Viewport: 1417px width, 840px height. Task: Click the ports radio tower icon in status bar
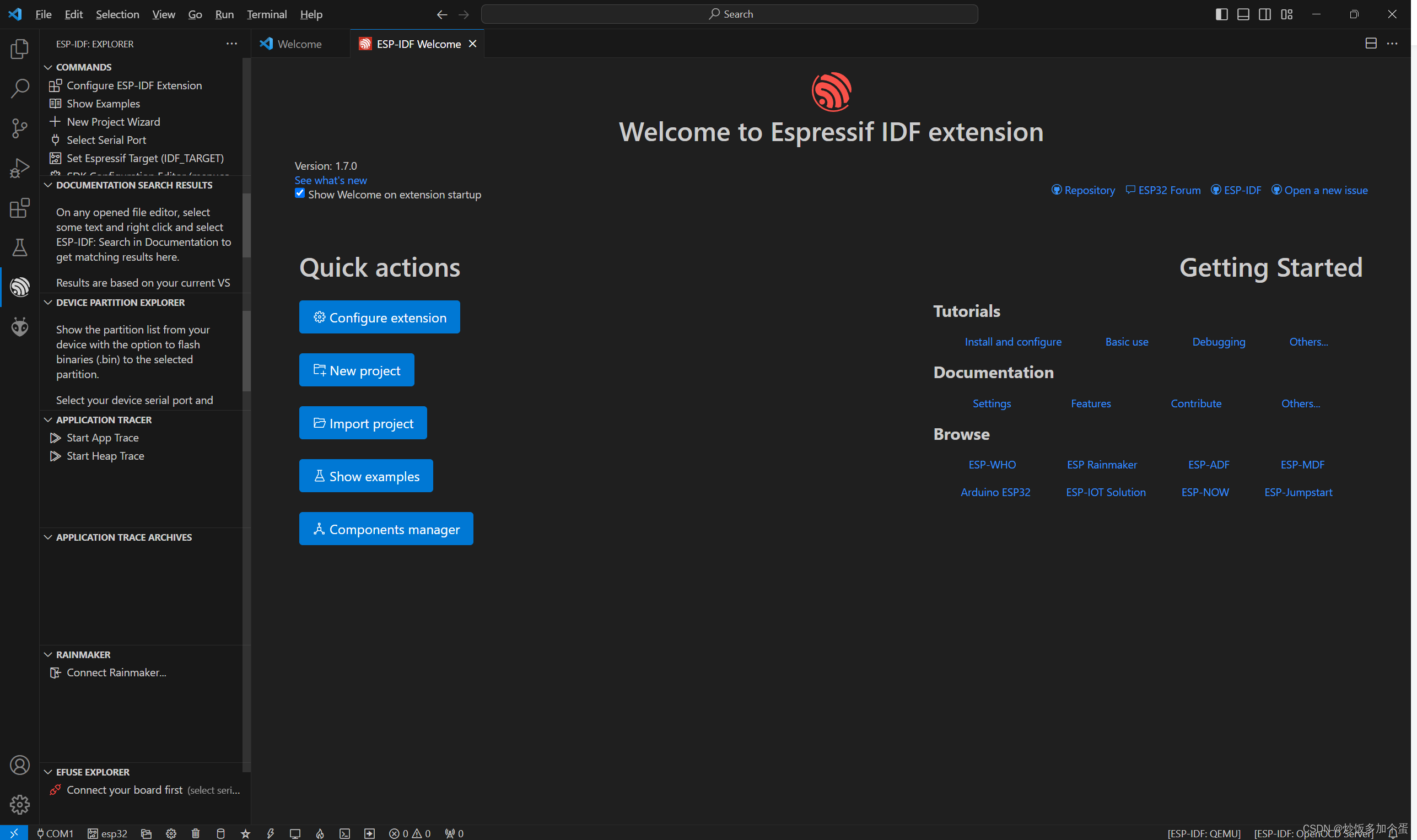pos(454,833)
